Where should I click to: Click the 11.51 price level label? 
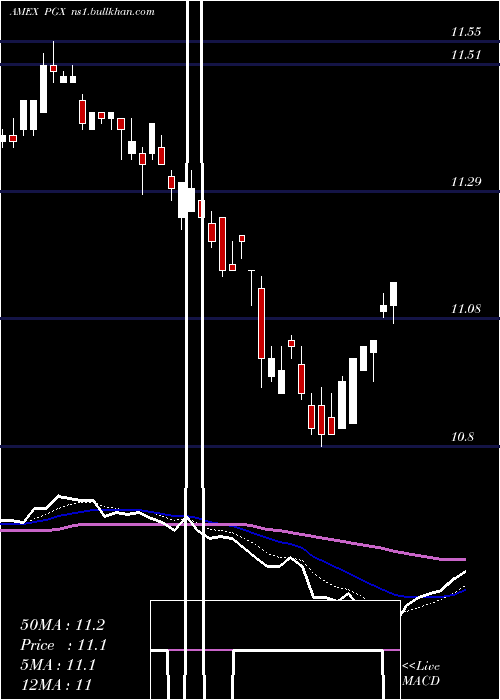click(x=466, y=55)
